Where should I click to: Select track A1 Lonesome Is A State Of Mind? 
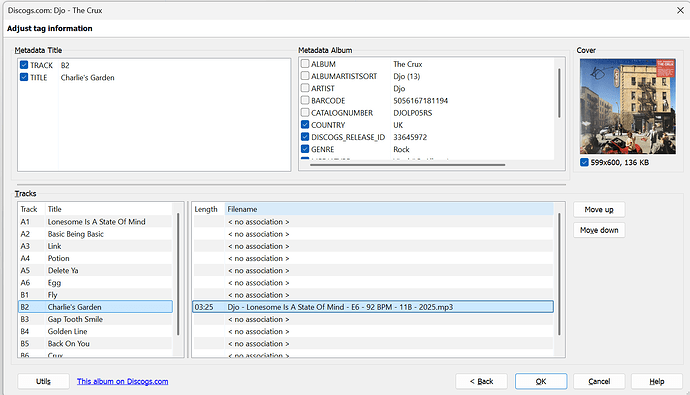tap(95, 222)
